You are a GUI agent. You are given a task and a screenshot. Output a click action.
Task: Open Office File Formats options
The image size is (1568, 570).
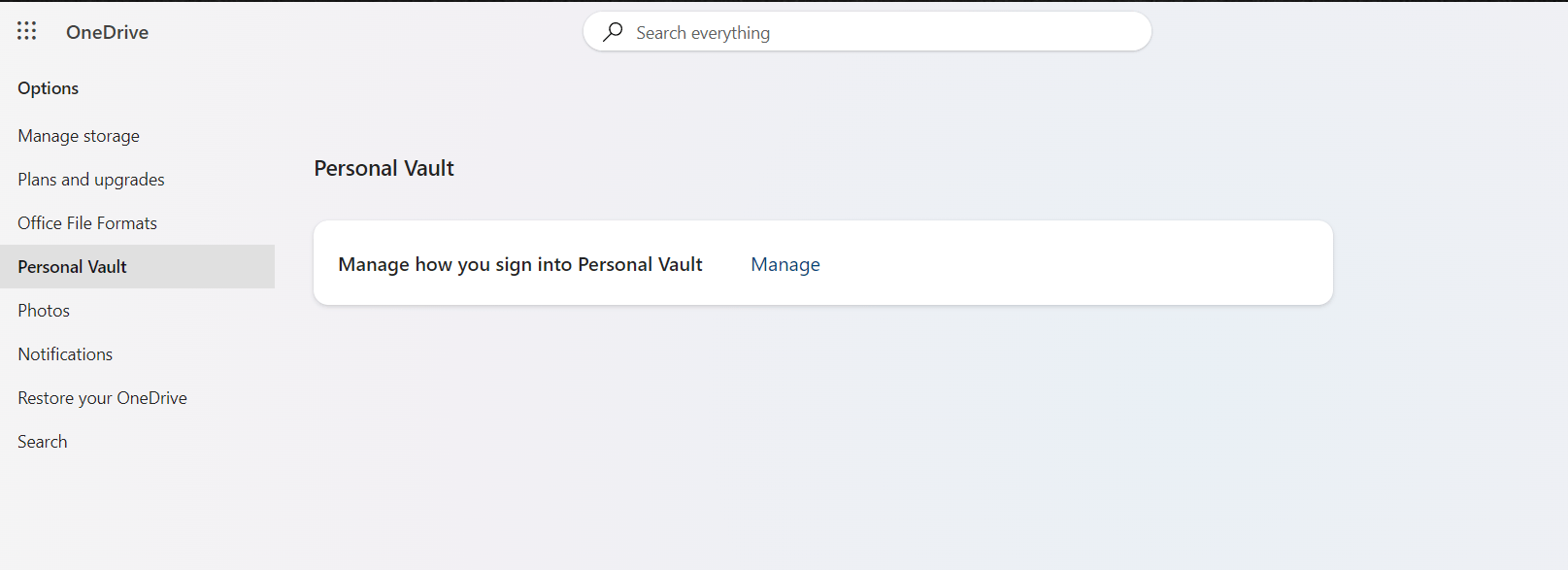tap(86, 222)
